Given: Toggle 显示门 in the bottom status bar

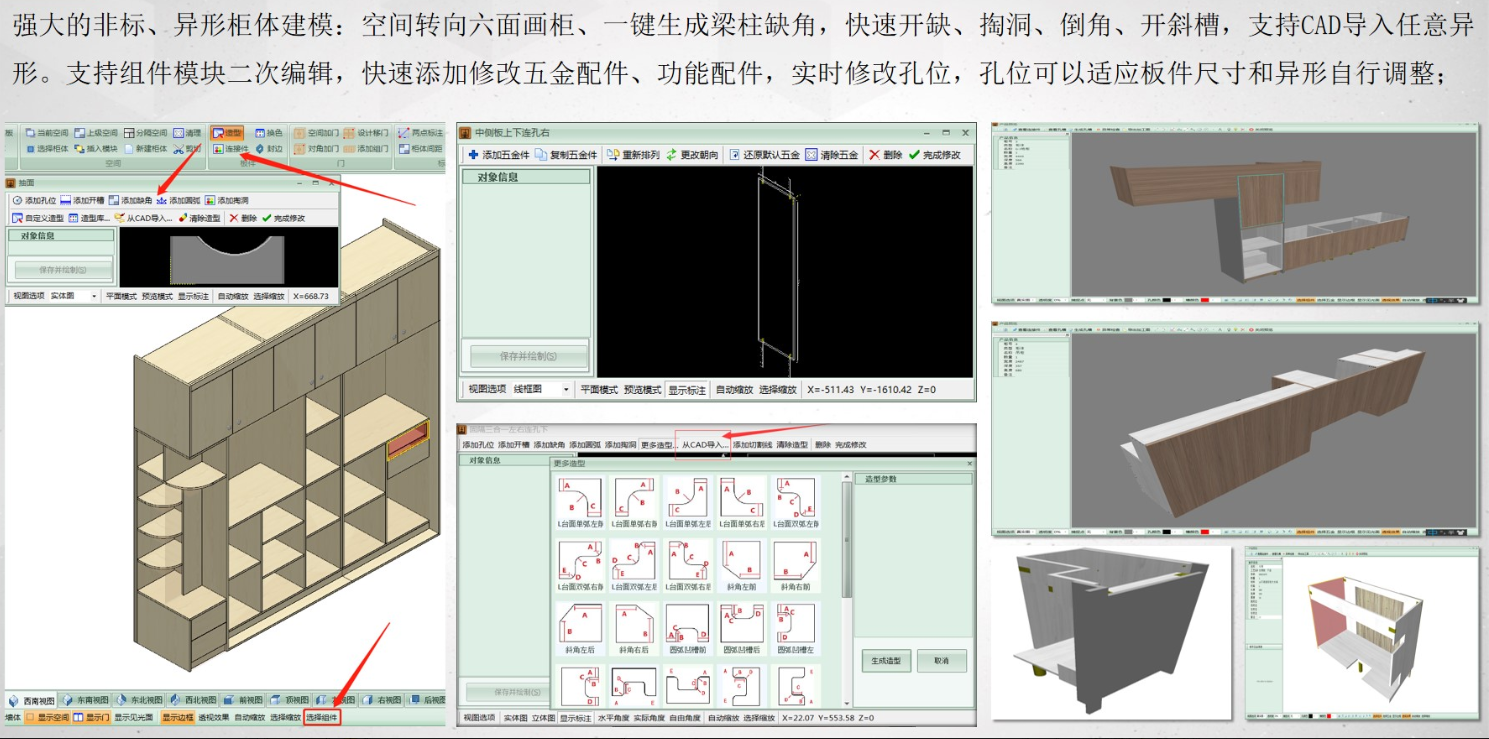Looking at the screenshot, I should [91, 717].
